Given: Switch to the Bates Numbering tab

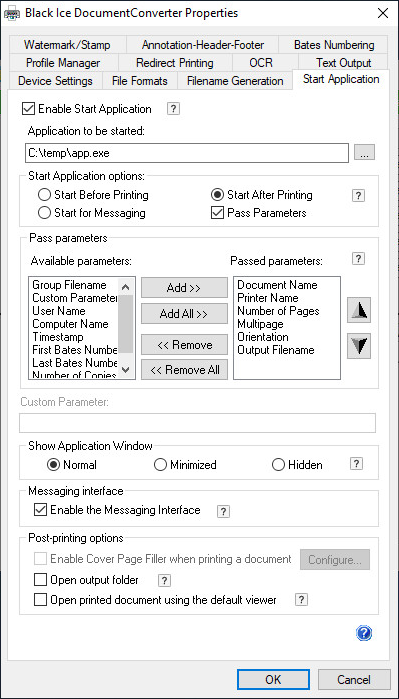Looking at the screenshot, I should coord(334,45).
